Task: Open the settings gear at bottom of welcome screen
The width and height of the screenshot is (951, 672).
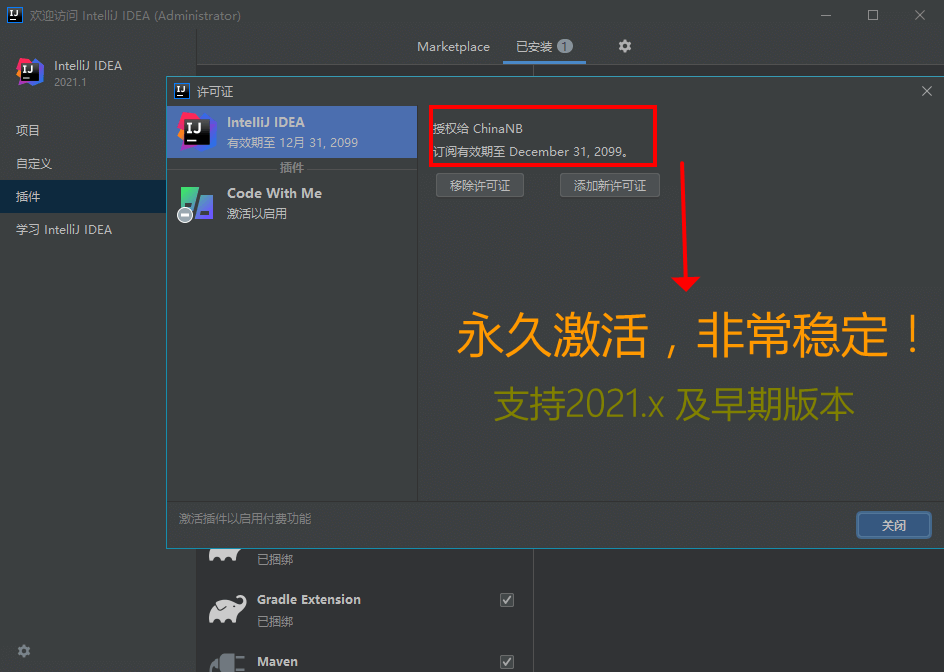Action: (x=23, y=651)
